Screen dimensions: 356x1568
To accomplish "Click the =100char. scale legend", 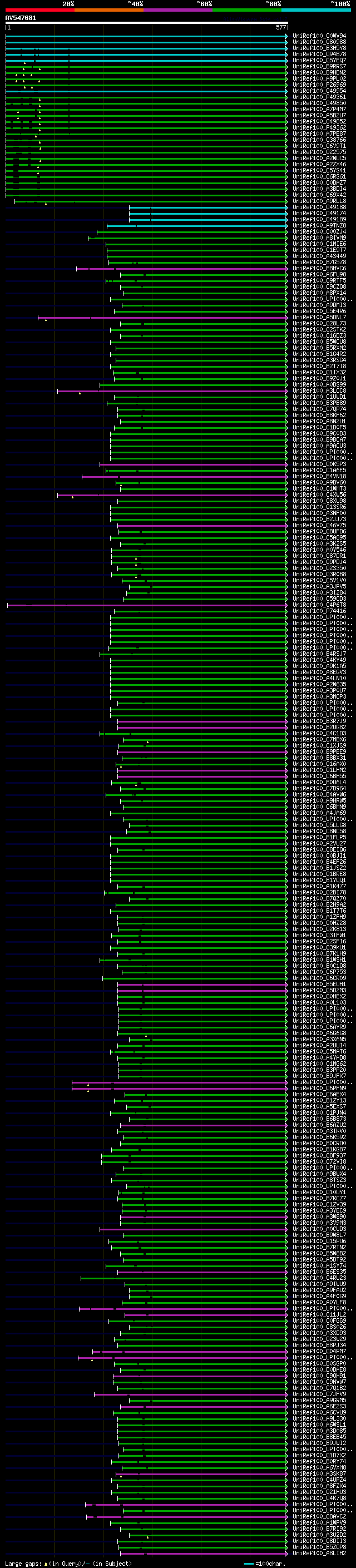I will 264,1563.
